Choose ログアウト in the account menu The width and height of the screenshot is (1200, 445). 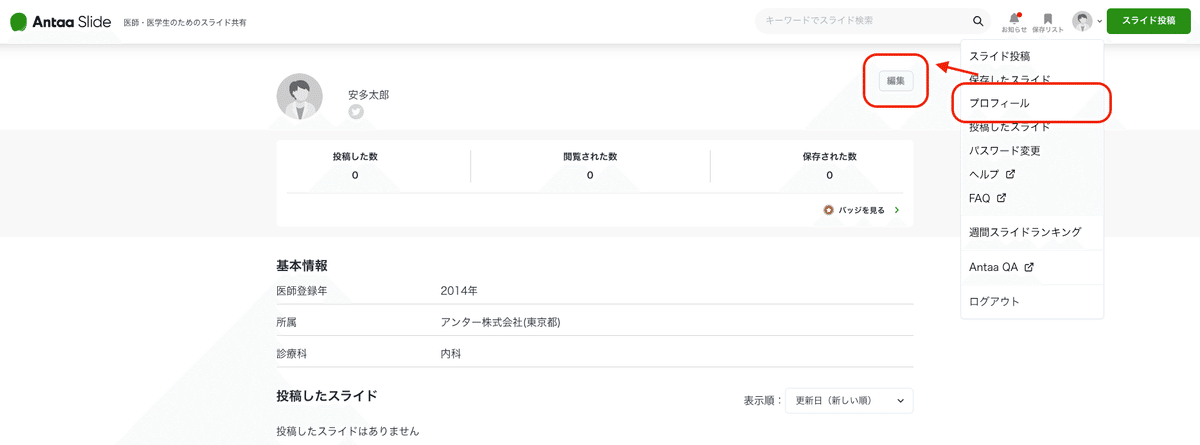coord(994,301)
